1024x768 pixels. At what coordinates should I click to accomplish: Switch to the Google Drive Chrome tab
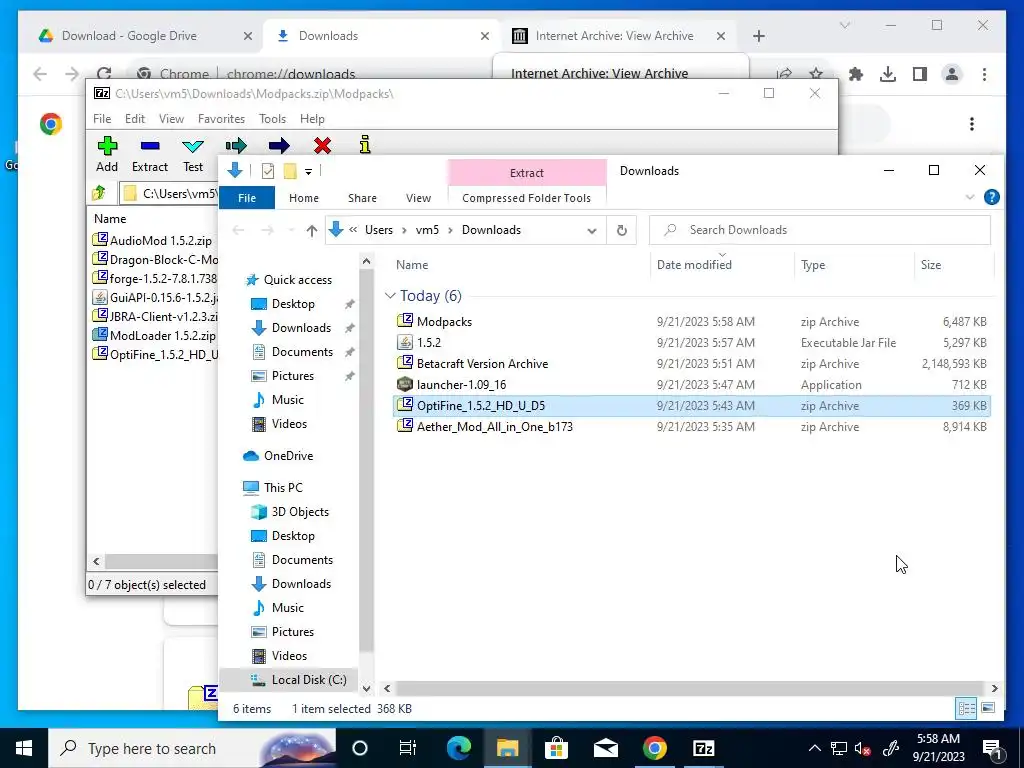point(140,35)
